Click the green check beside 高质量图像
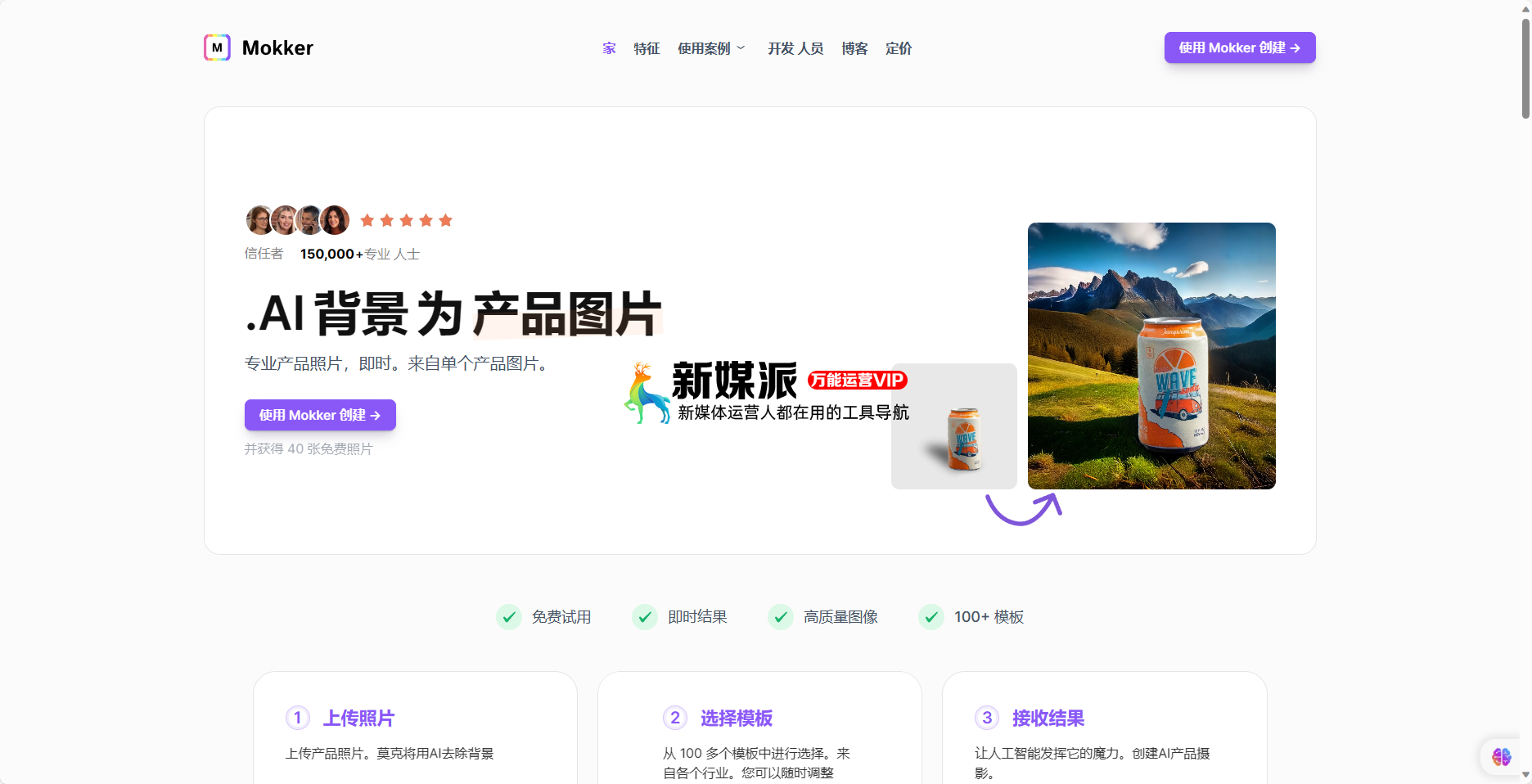 [781, 617]
